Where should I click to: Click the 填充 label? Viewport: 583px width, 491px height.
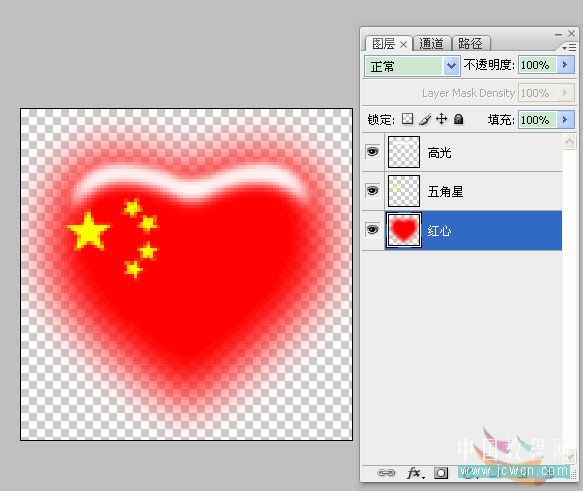pos(501,120)
